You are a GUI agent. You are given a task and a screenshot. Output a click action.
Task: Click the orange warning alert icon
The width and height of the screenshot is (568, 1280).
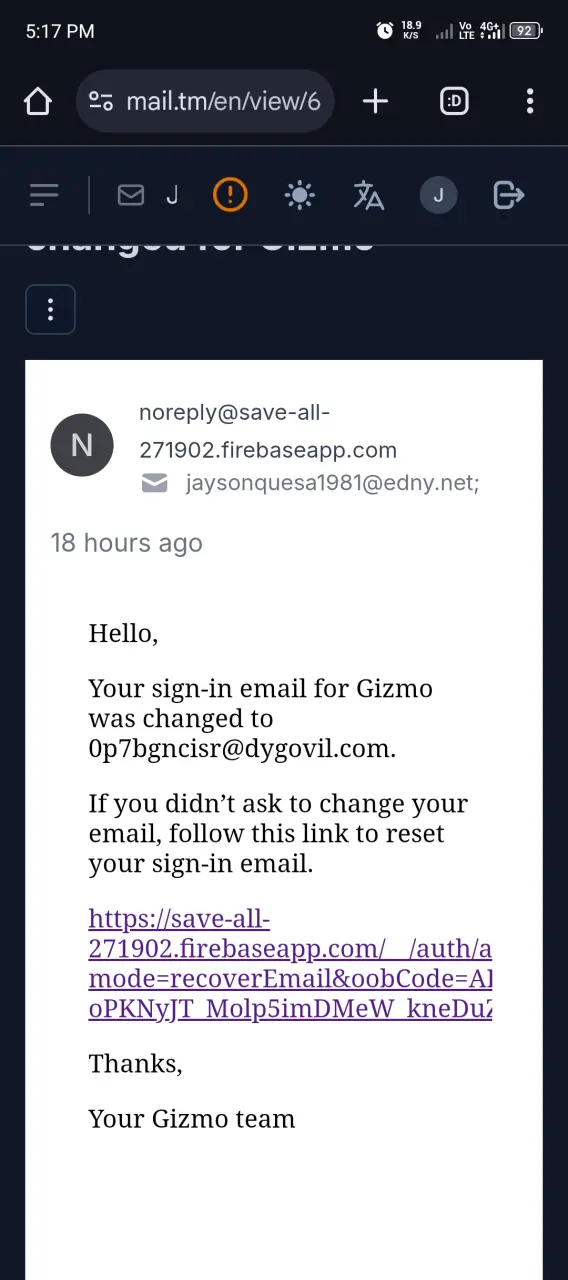tap(230, 194)
